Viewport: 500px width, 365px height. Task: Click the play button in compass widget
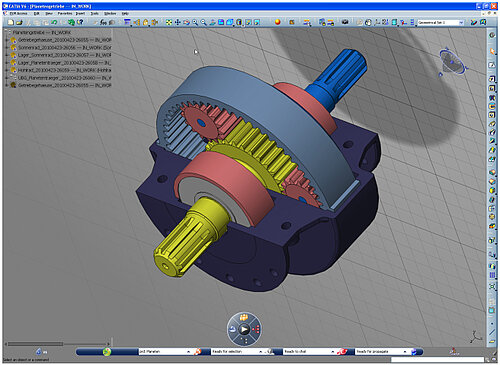(244, 329)
